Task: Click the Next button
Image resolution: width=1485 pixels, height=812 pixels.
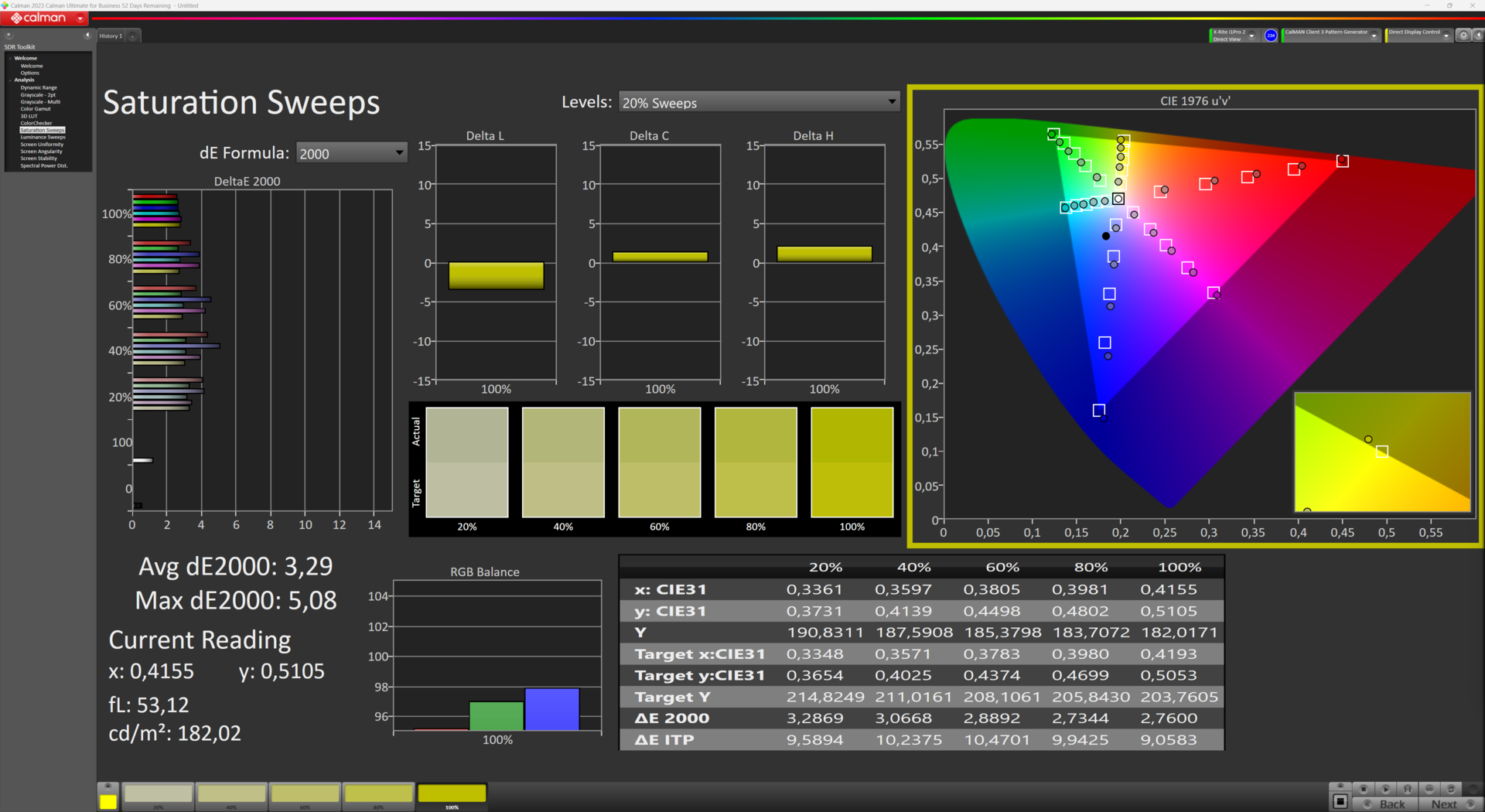Action: [x=1444, y=804]
